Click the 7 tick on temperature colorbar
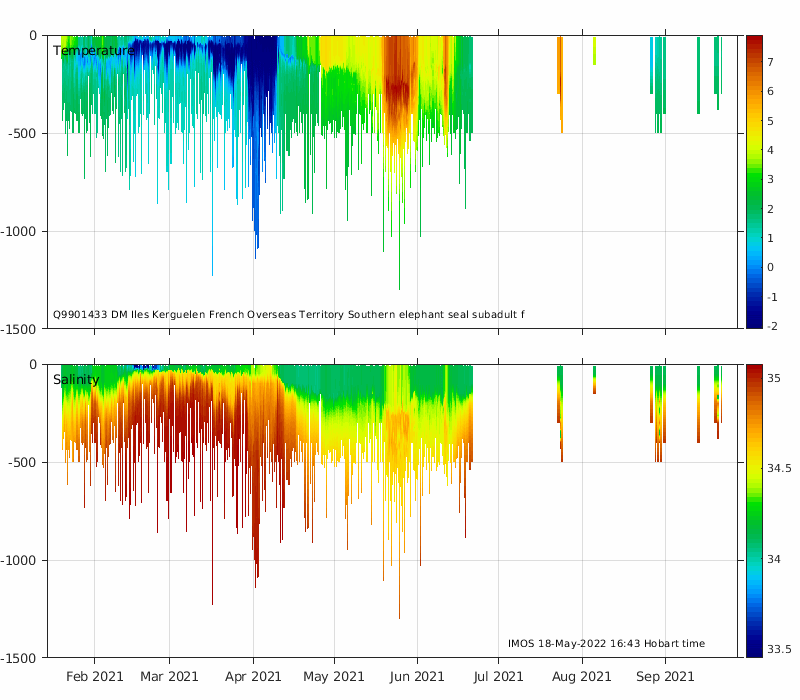Screen dimensions: 800x700 click(x=770, y=62)
